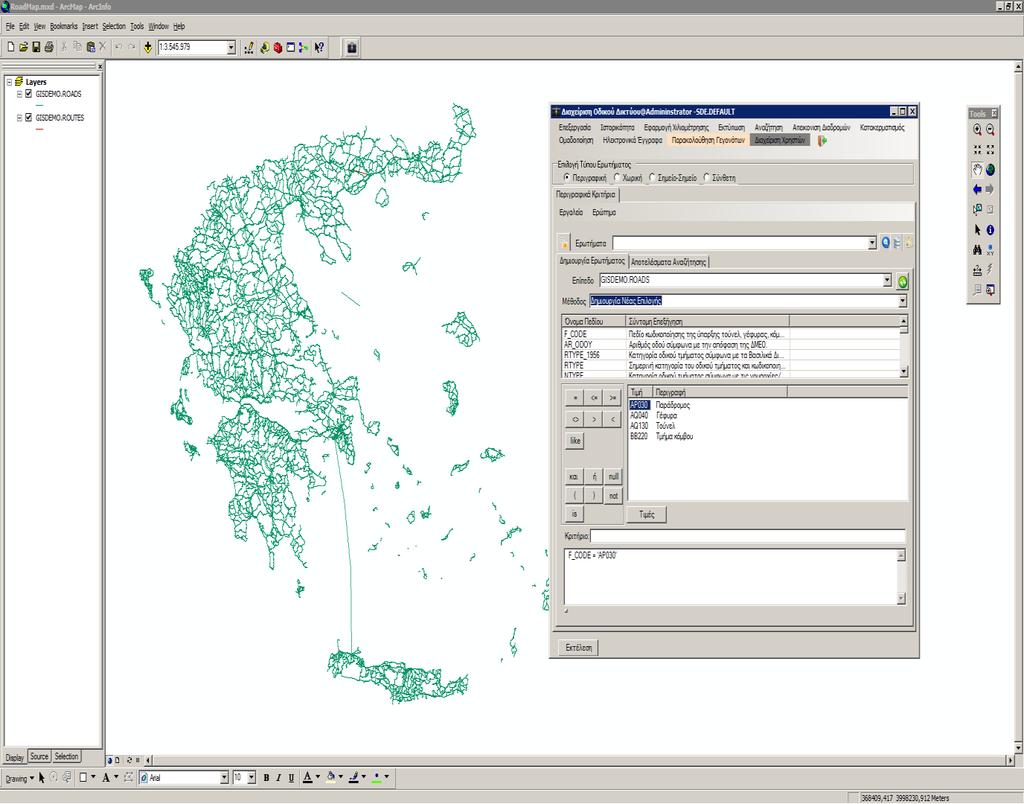Select the Zoom In magnifier tool
The height and width of the screenshot is (804, 1024).
point(977,130)
